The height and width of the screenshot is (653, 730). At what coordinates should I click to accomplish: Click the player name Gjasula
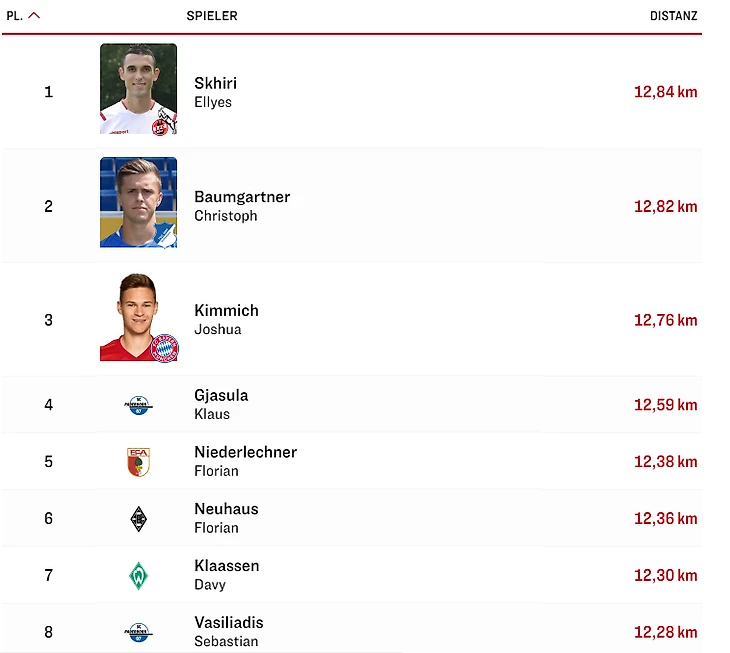coord(221,395)
